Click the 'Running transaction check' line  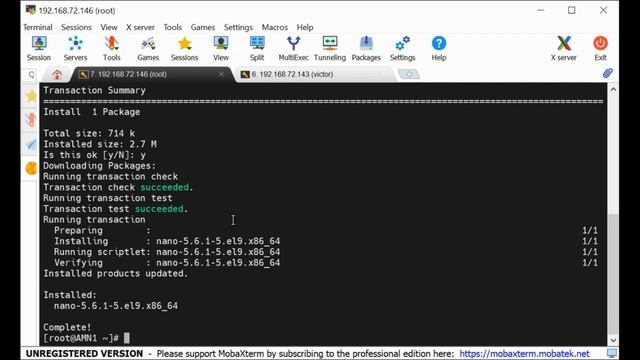coord(111,176)
